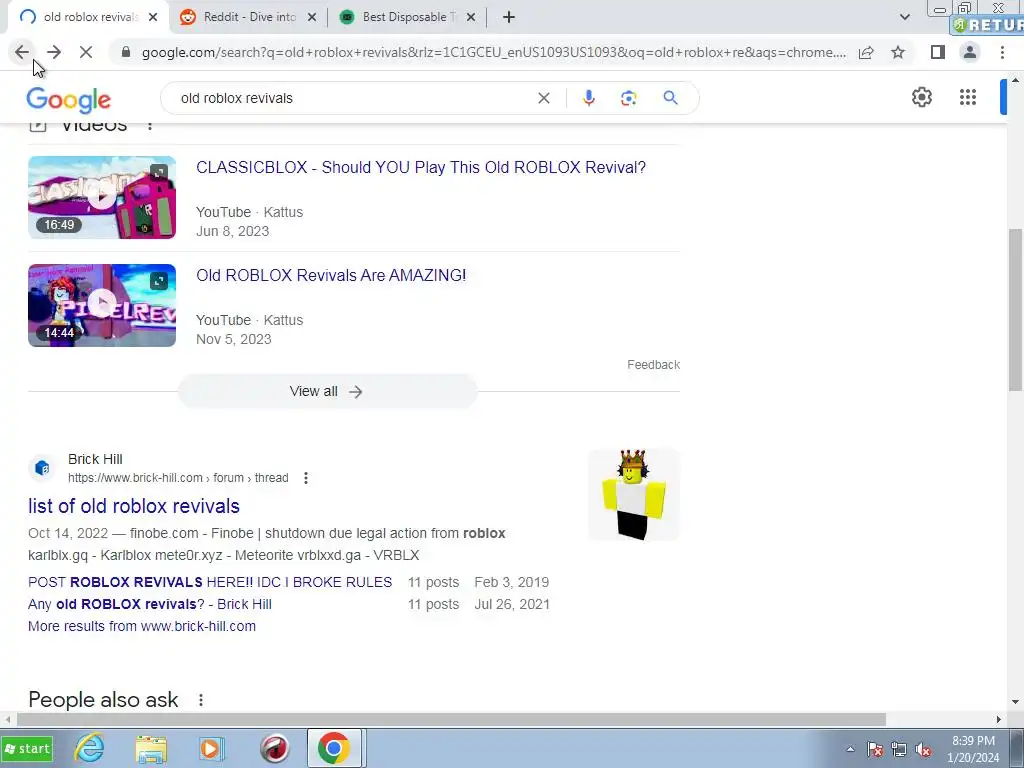Click View all videos button
This screenshot has width=1024, height=768.
tap(327, 391)
